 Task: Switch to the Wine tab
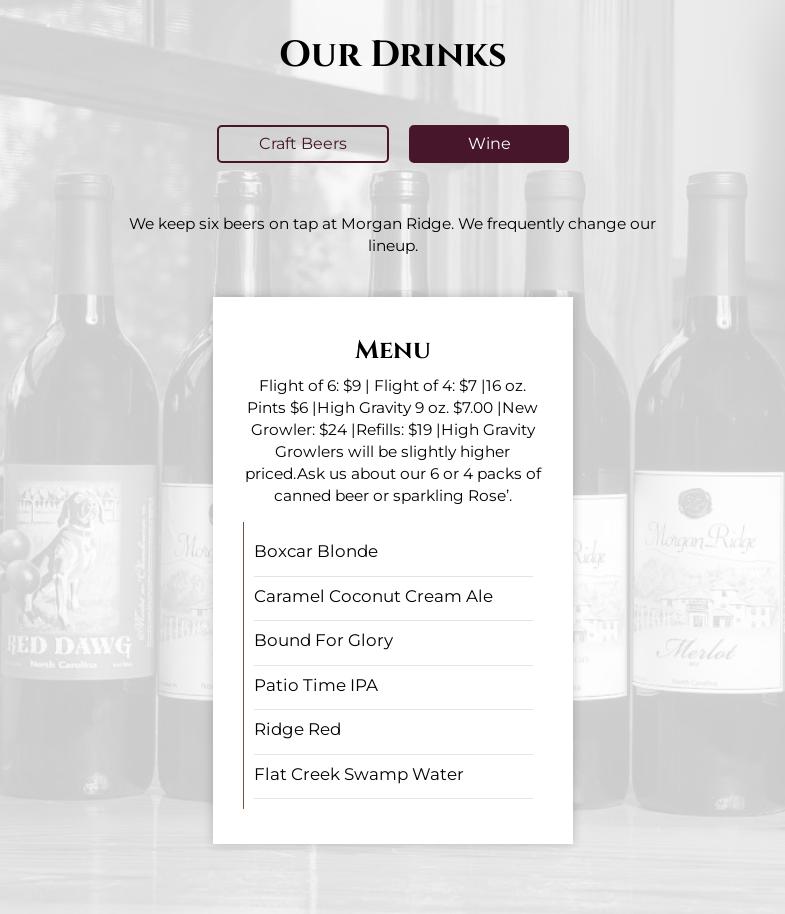click(488, 144)
